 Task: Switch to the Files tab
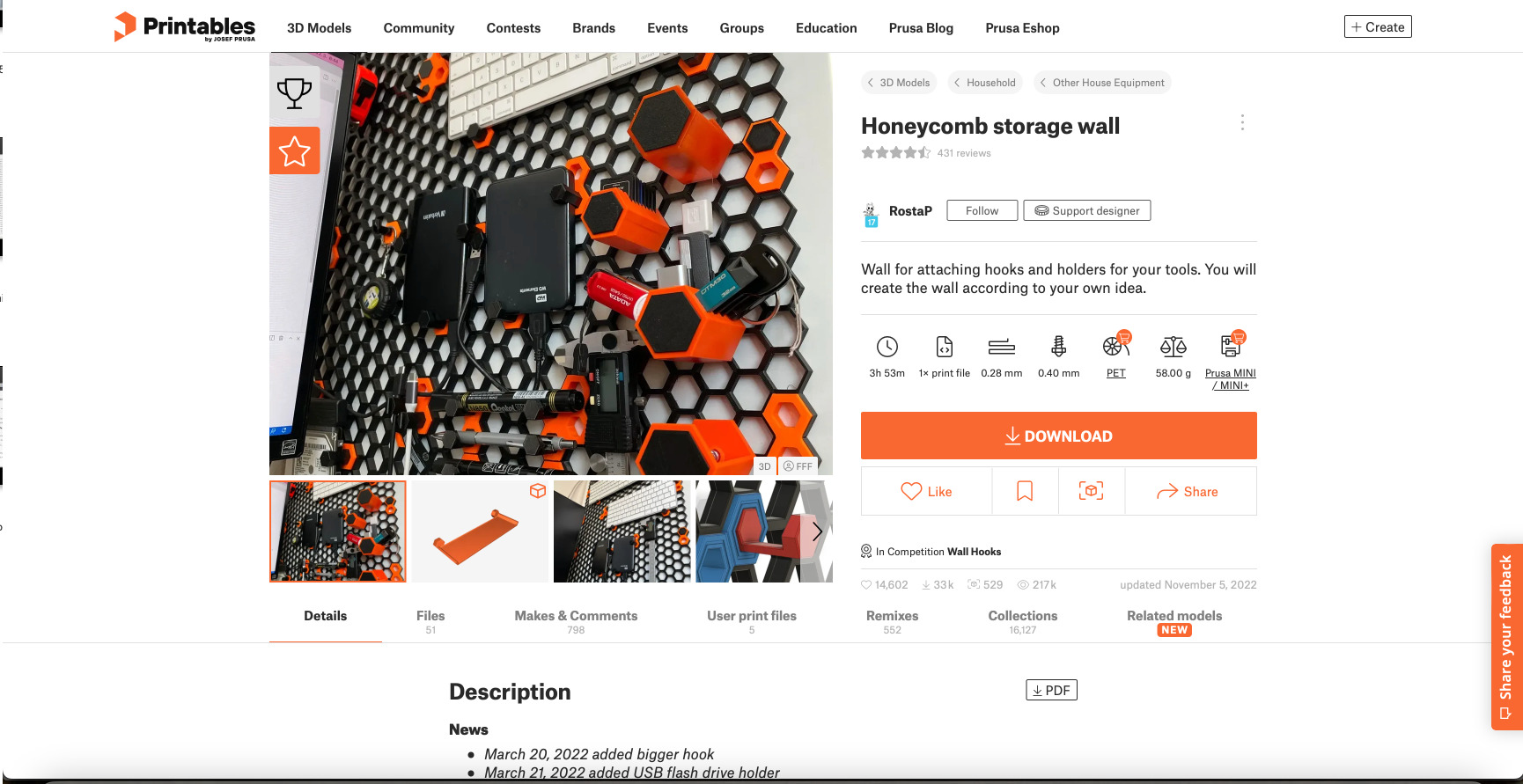click(430, 621)
